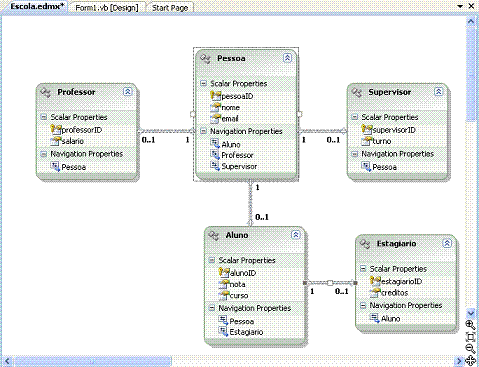Image resolution: width=479 pixels, height=367 pixels.
Task: Open the active documents dropdown arrow
Action: 460,6
